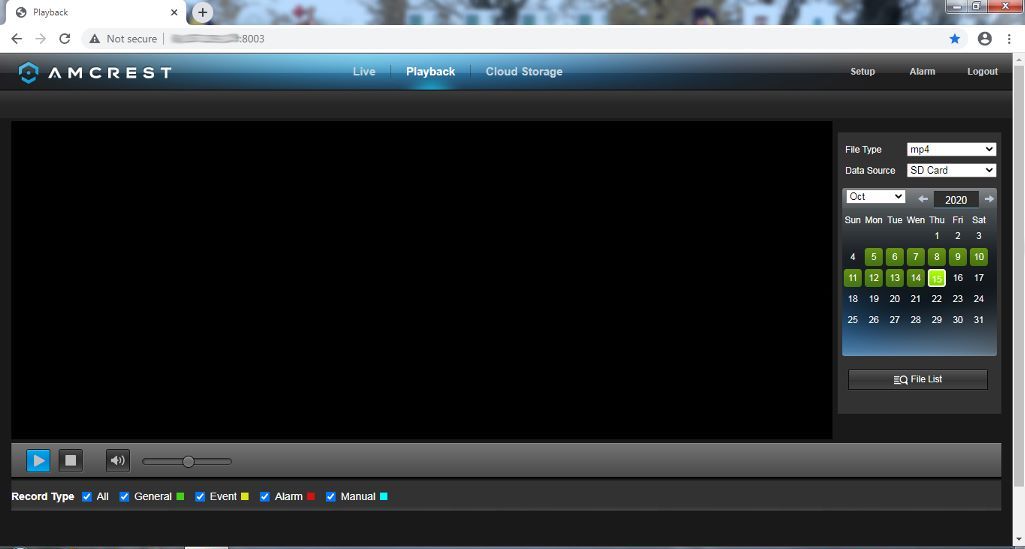The height and width of the screenshot is (549, 1025).
Task: Click the browser forward arrow
Action: (x=41, y=39)
